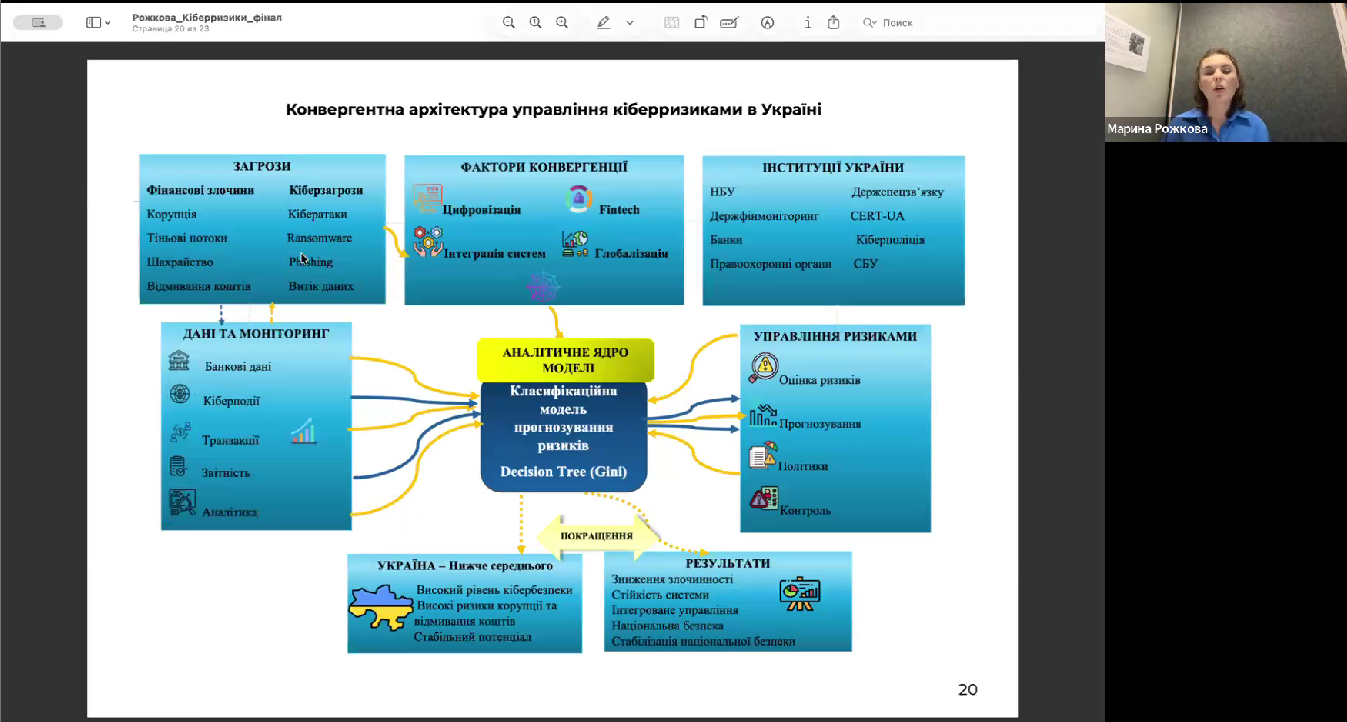Click CERT-UA in institutions box
Image resolution: width=1347 pixels, height=722 pixels.
pos(877,216)
